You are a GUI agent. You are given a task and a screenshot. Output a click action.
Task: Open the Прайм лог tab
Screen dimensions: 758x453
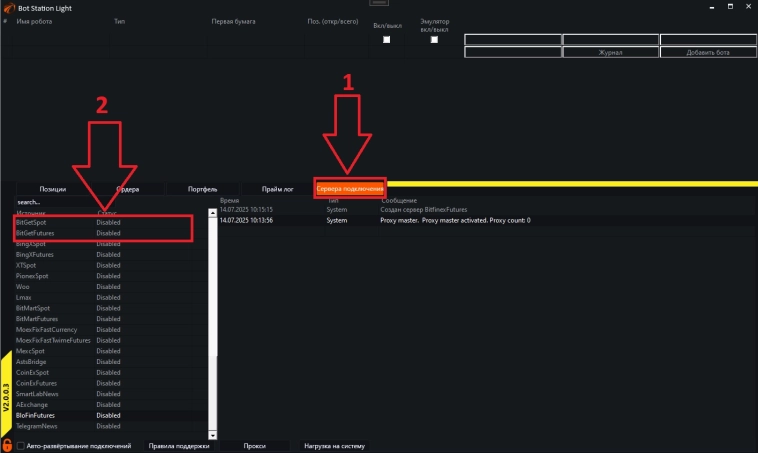click(x=277, y=188)
